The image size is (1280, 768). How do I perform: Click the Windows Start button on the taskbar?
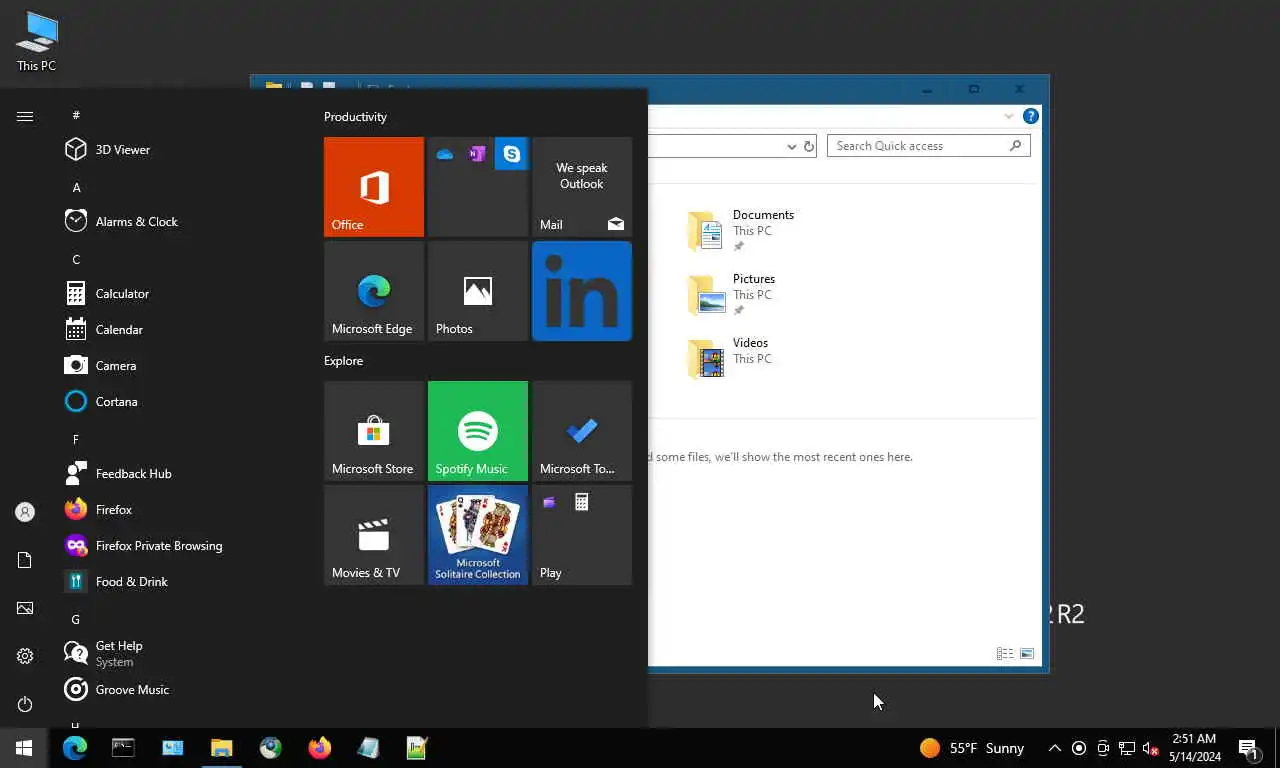[24, 748]
